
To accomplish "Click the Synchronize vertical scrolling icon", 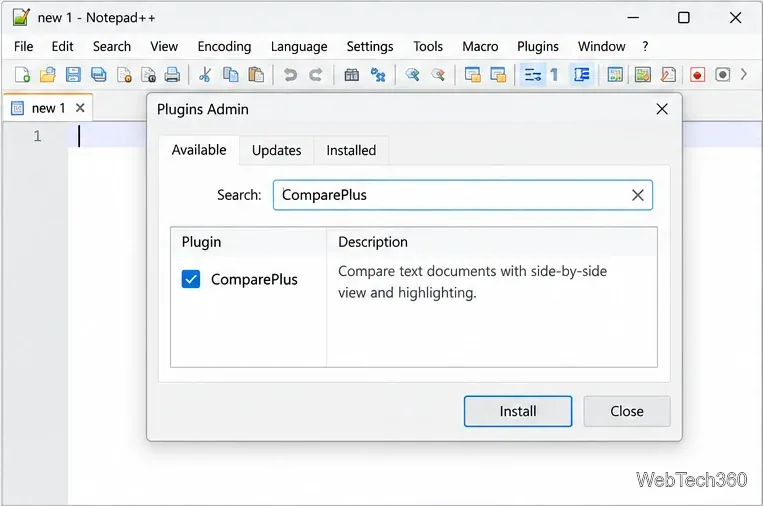I will [472, 74].
